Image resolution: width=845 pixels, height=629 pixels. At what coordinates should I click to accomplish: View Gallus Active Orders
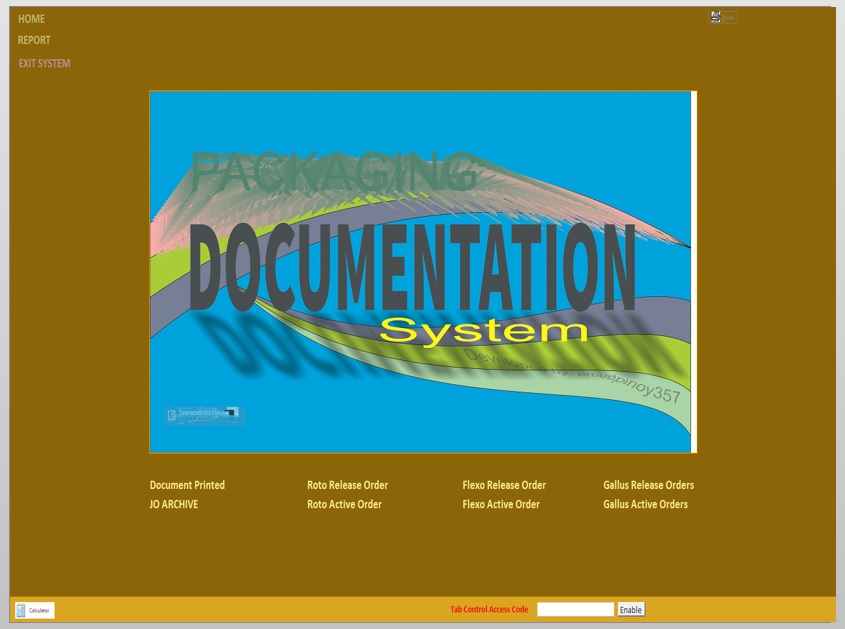pos(645,505)
